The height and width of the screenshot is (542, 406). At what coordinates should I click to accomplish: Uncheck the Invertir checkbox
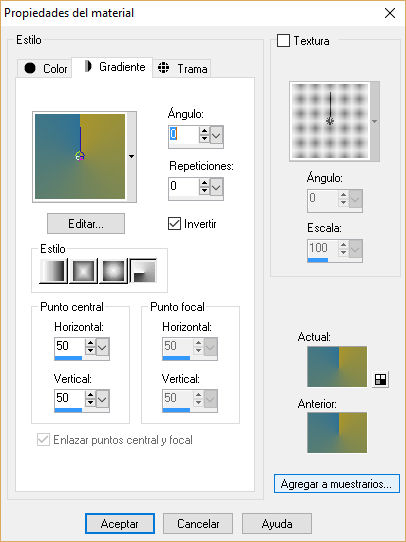coord(174,224)
